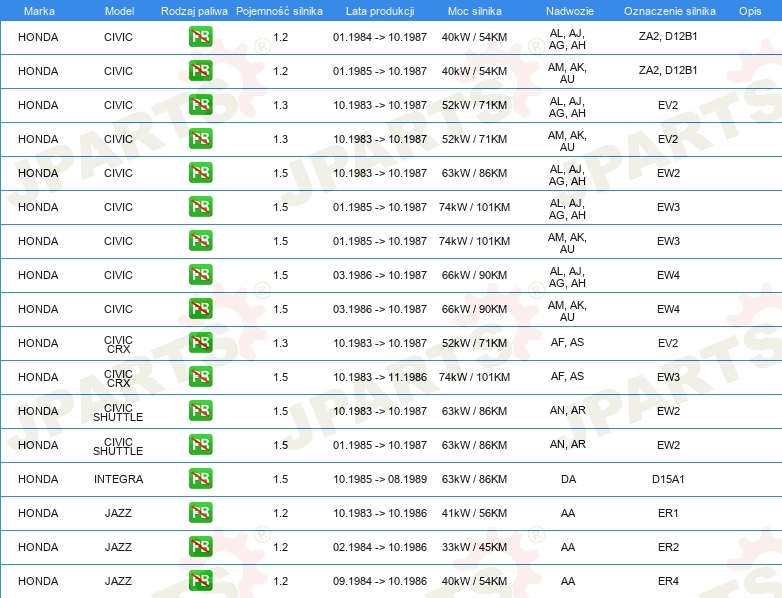The image size is (782, 598).
Task: Click the Rodzaj paliwa column header
Action: click(194, 11)
